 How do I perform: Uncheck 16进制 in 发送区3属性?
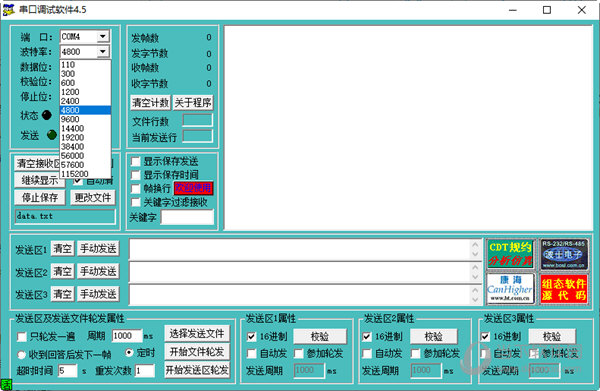(x=485, y=337)
